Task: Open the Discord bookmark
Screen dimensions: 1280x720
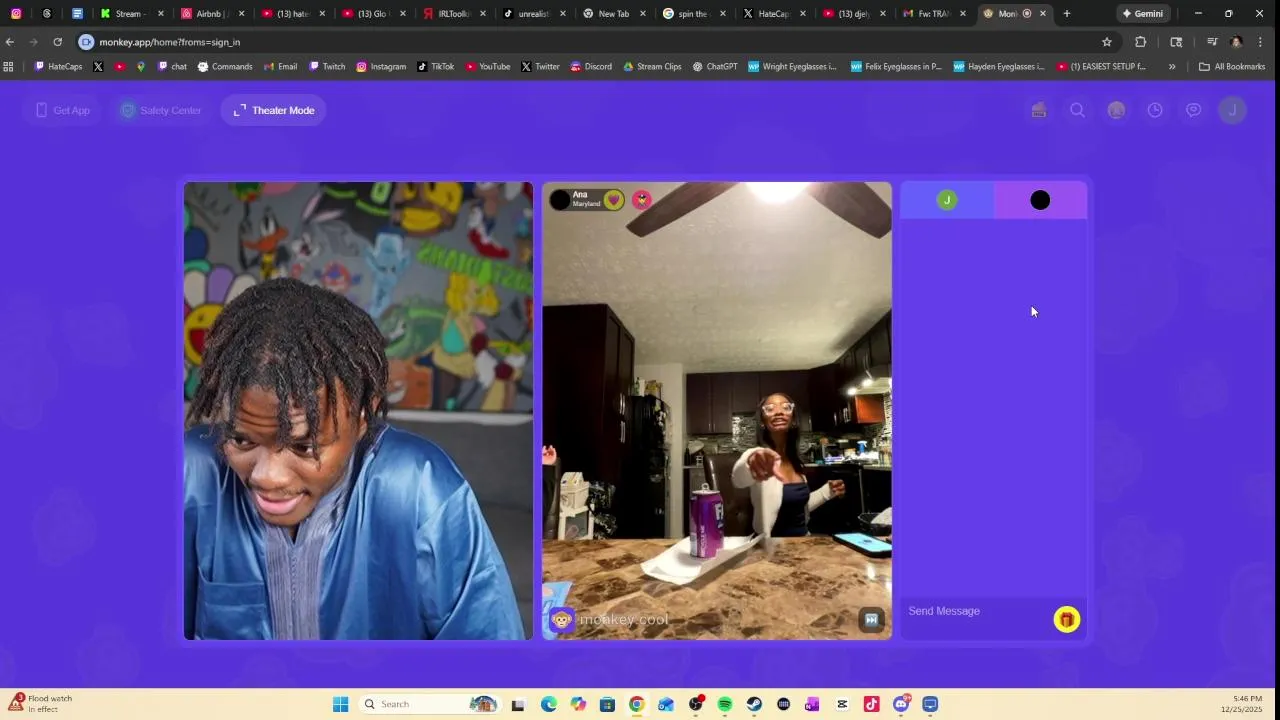Action: [591, 67]
